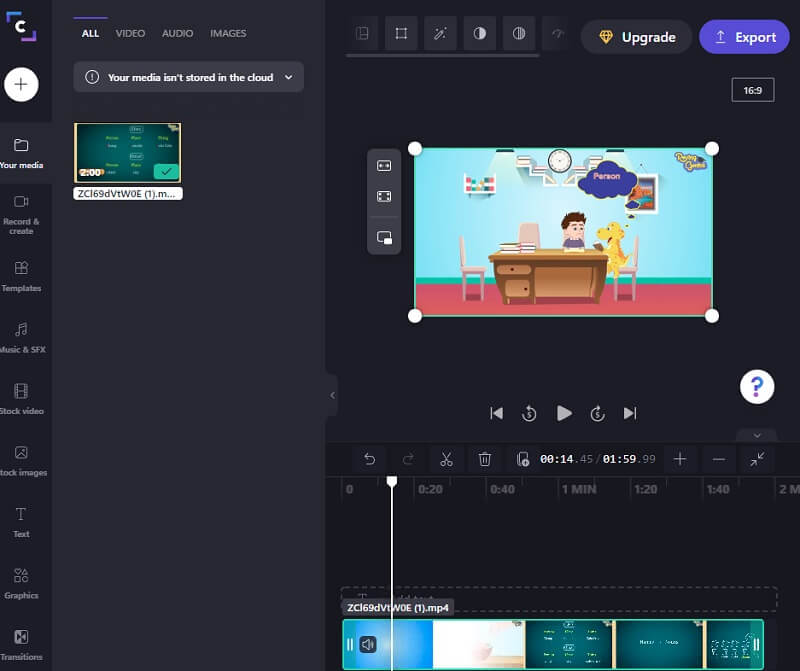Click the Fit video icon beside the preview
The height and width of the screenshot is (671, 800).
384,168
